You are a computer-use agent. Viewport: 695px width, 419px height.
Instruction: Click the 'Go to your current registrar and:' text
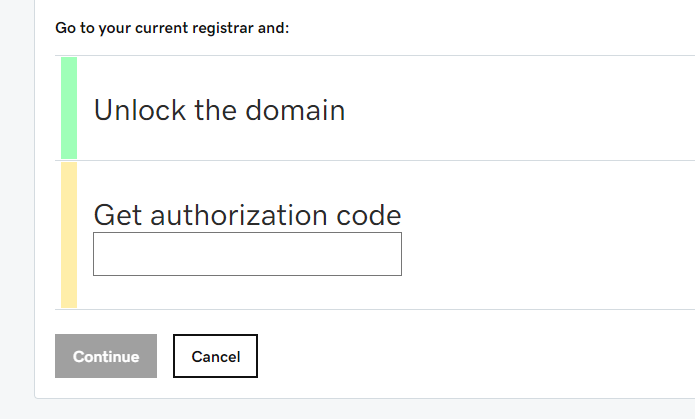point(172,28)
